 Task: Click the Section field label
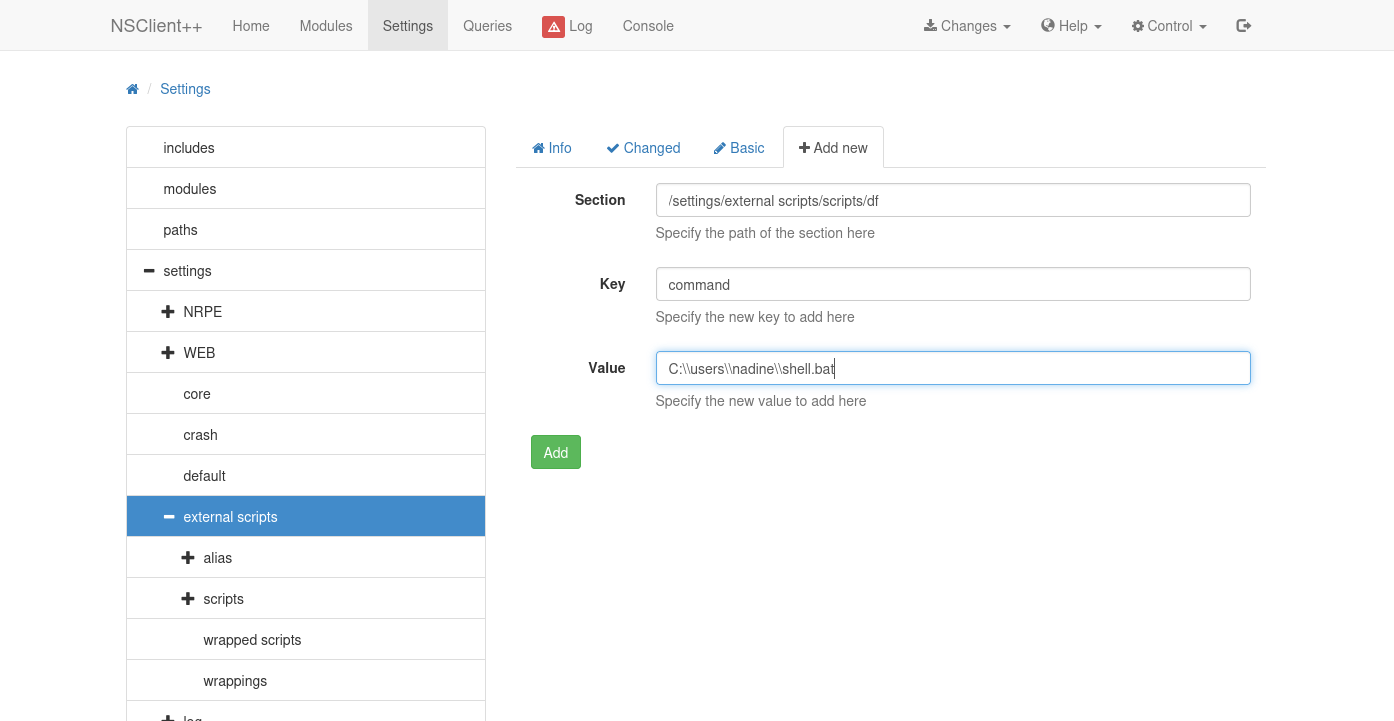coord(600,200)
